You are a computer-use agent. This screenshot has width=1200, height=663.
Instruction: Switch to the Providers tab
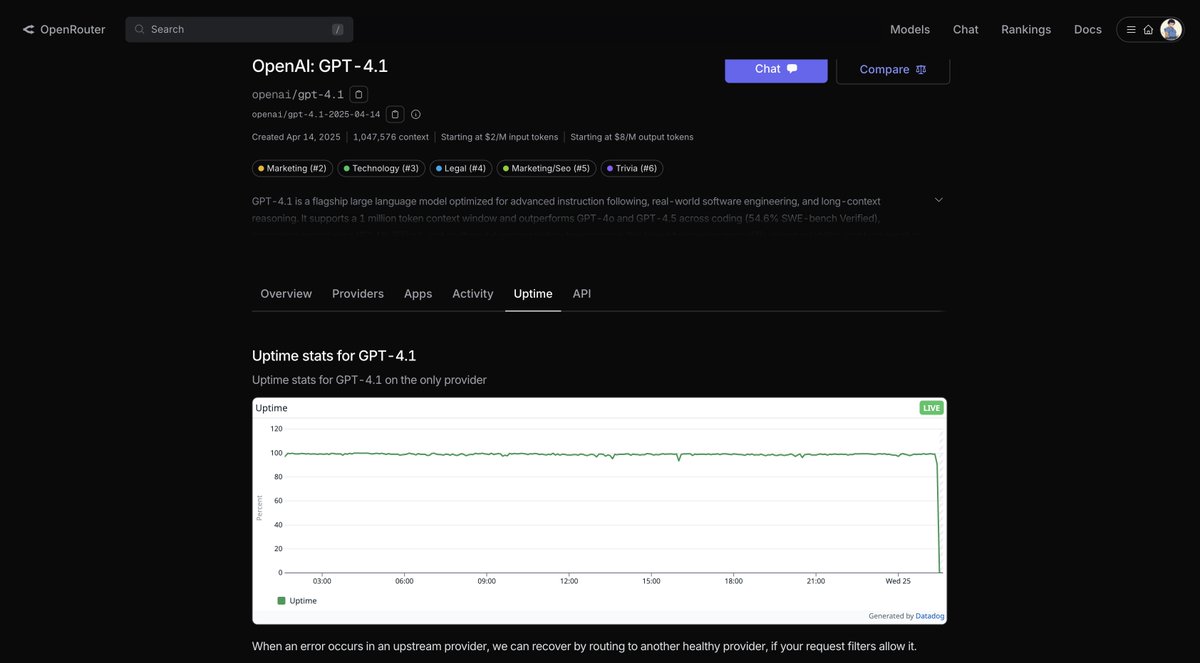[x=358, y=293]
